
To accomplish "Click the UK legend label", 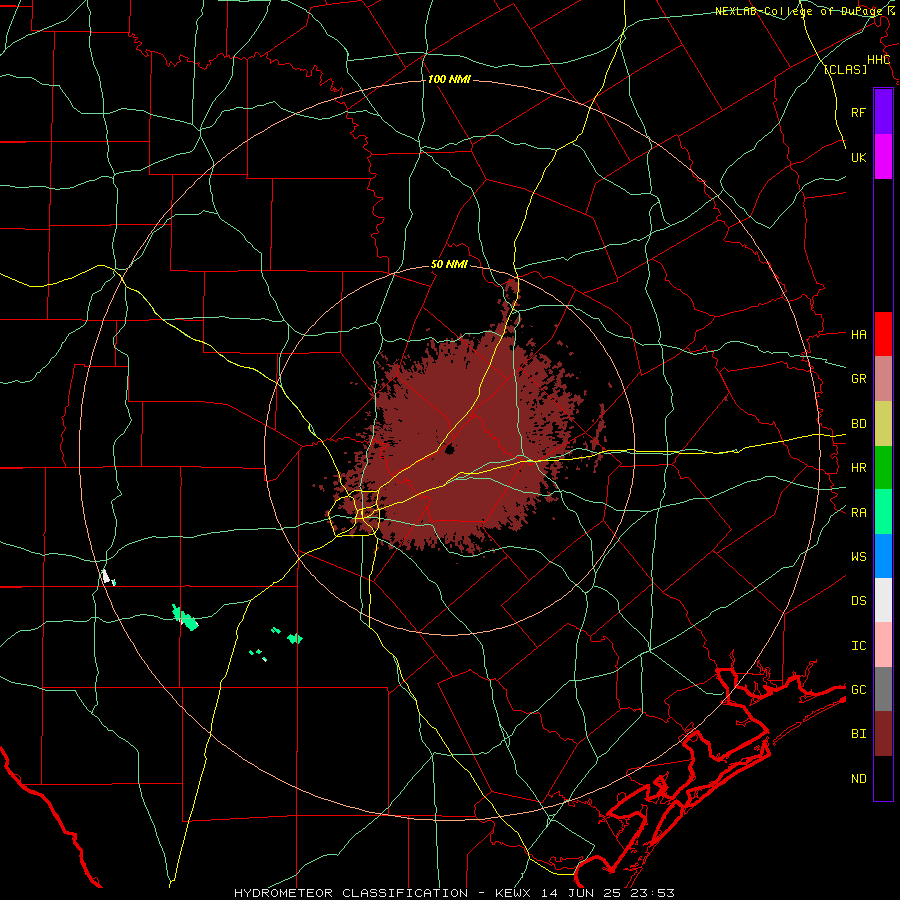I will [x=858, y=157].
